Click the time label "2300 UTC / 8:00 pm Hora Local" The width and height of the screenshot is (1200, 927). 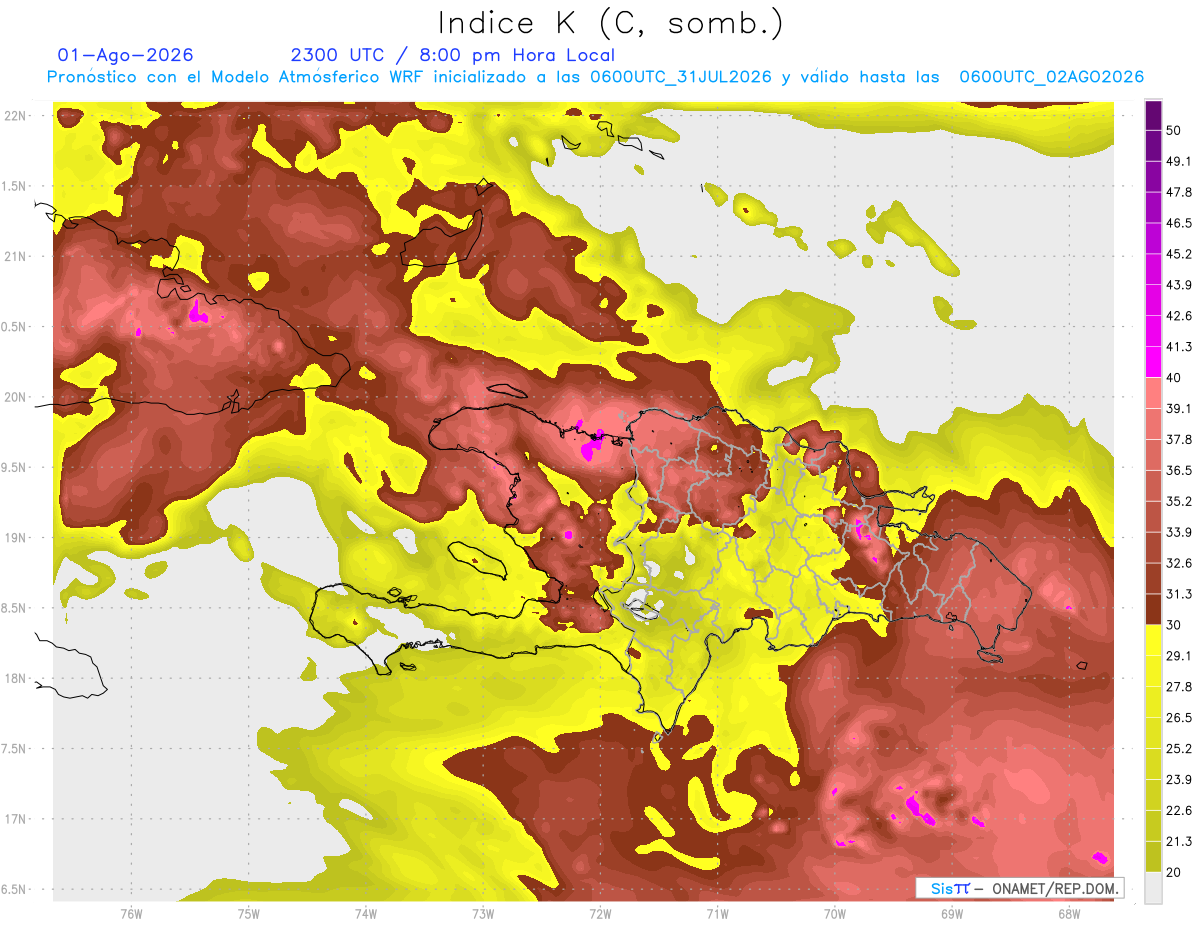(453, 55)
